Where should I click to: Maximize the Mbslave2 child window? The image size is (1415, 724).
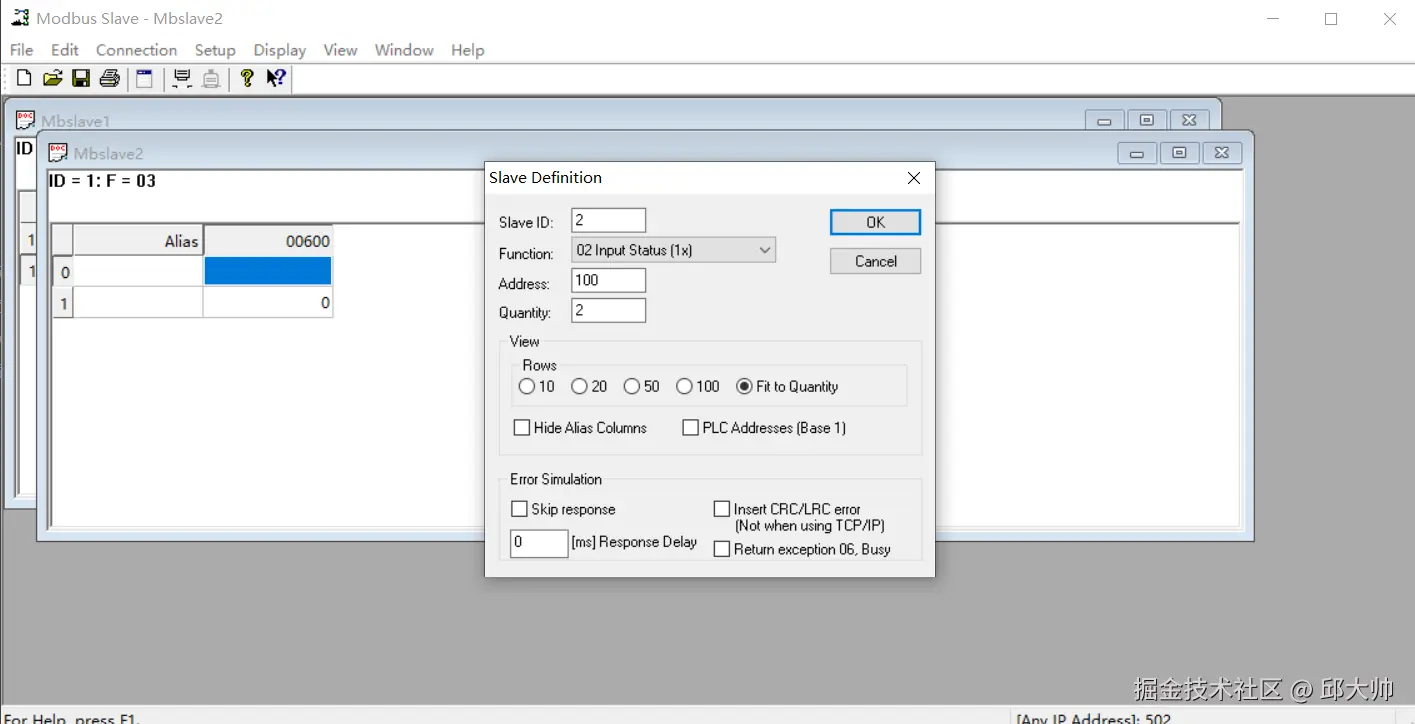[x=1179, y=153]
